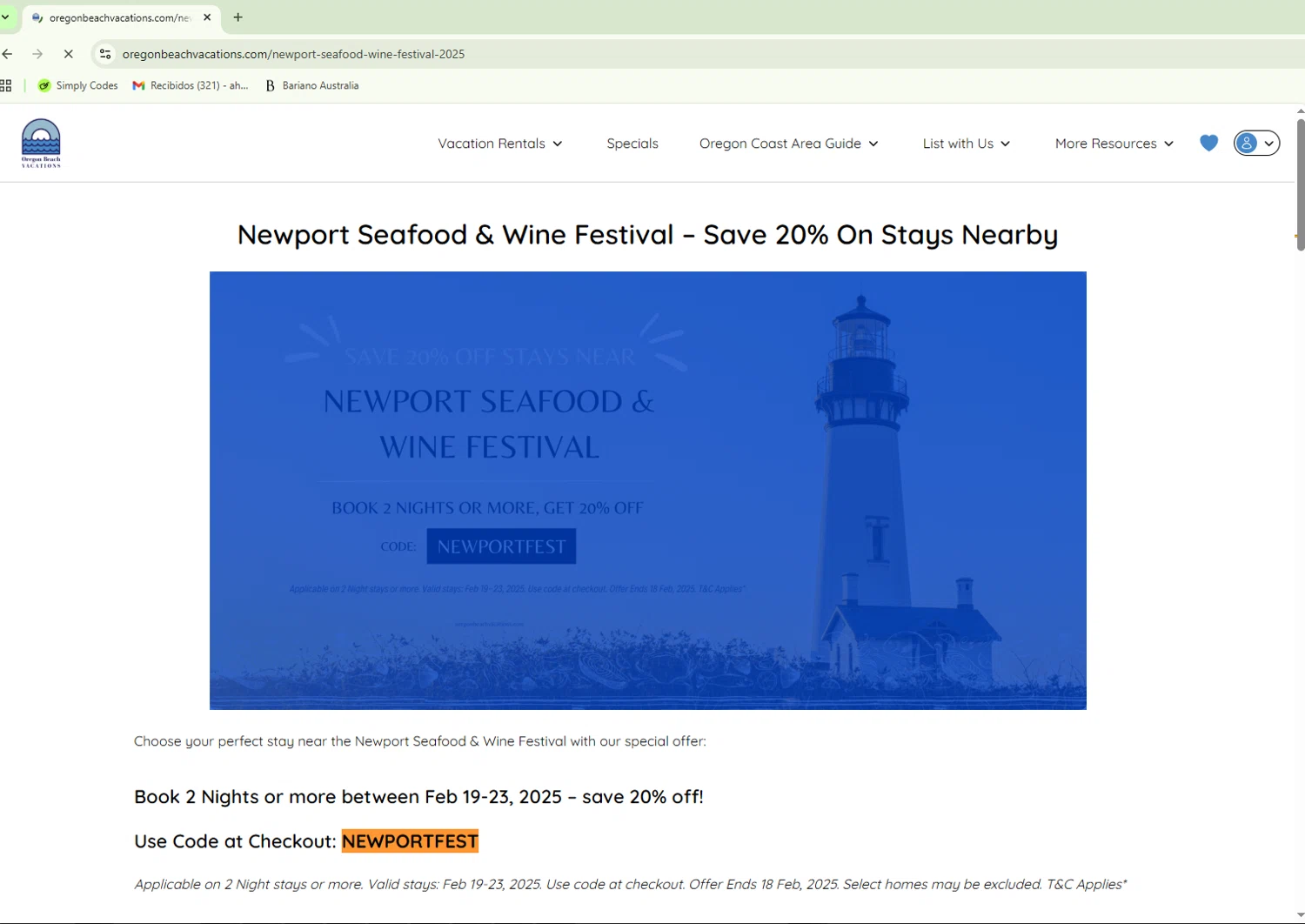This screenshot has height=924, width=1305.
Task: Click the scrollbar up arrow
Action: pyautogui.click(x=1300, y=110)
